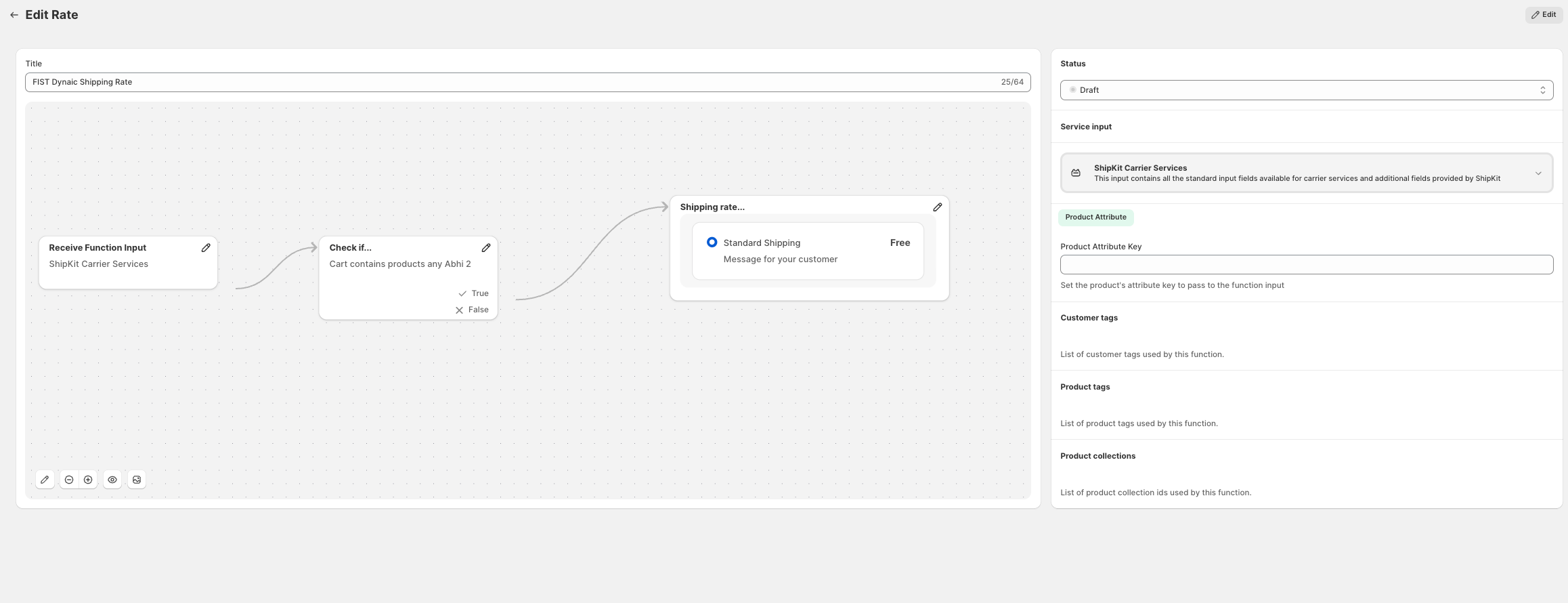Click the canvas pencil edit tool
Screen dimensions: 1568x603
(x=45, y=480)
